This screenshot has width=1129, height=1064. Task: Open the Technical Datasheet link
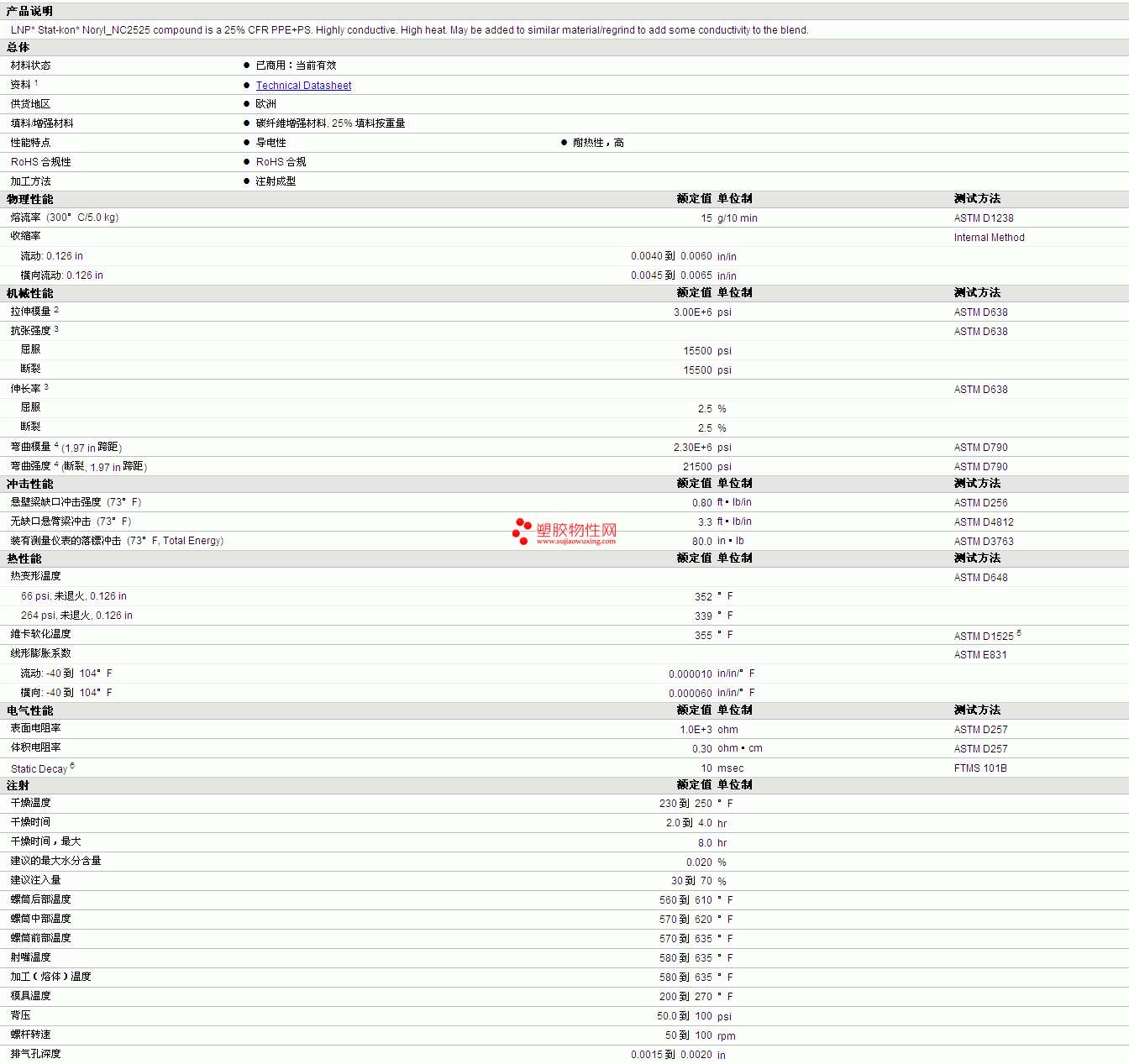[x=303, y=86]
